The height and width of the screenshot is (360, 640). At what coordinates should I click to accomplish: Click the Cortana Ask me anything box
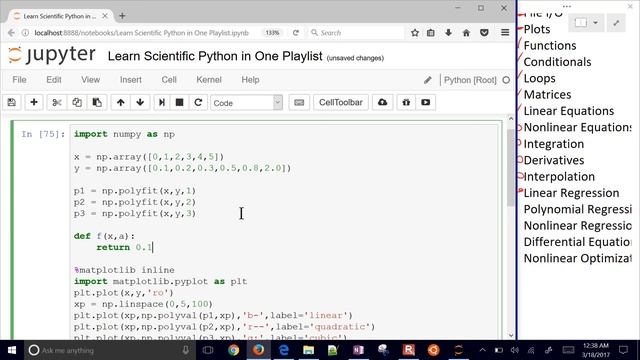(110, 350)
